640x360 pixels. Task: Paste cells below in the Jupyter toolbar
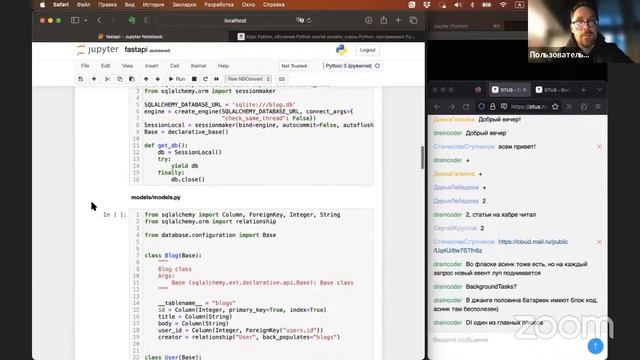[x=131, y=79]
